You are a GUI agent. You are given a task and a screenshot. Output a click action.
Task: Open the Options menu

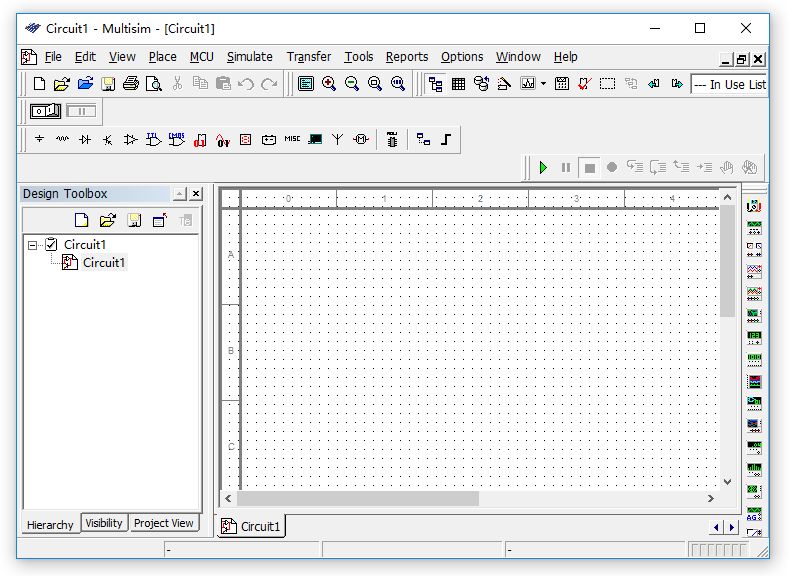[x=462, y=57]
